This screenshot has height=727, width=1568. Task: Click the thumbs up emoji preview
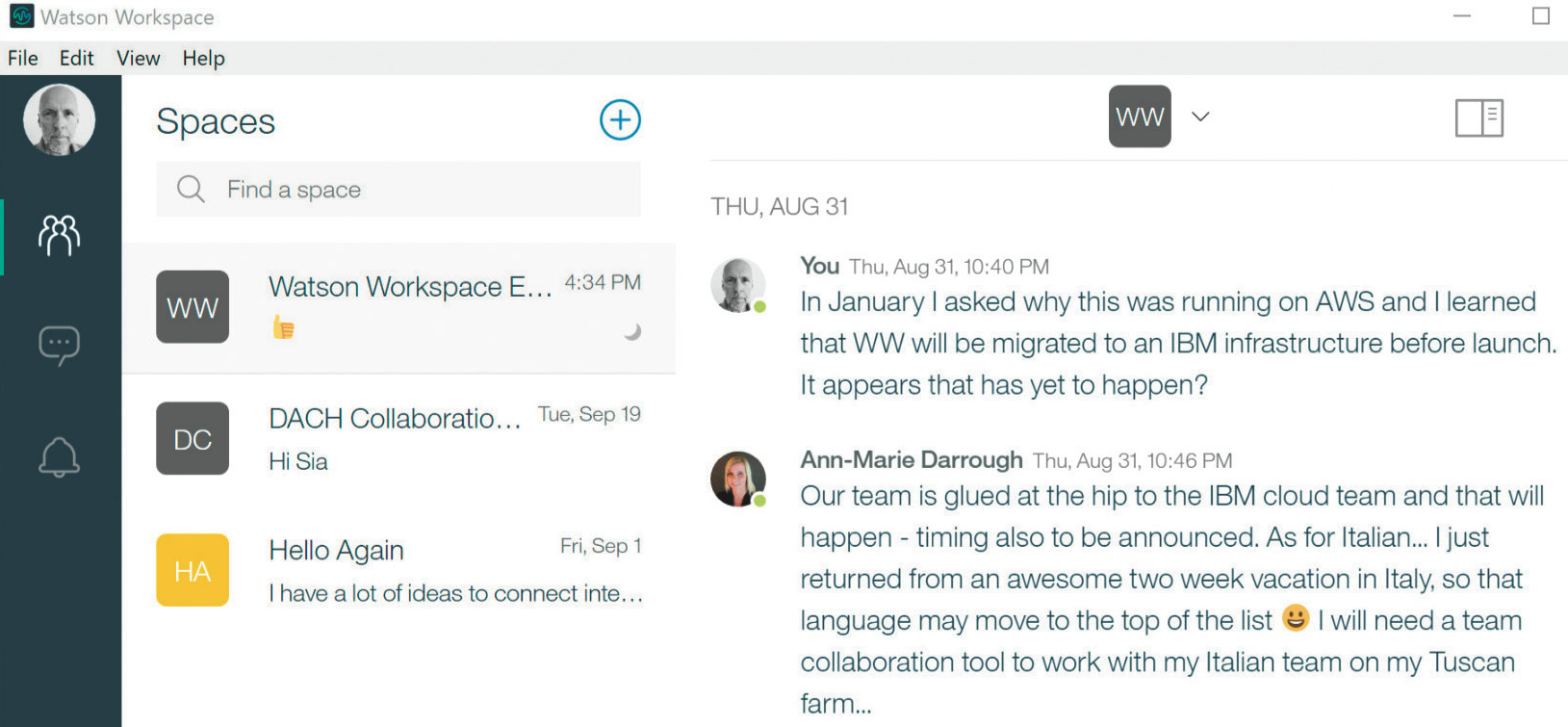(x=283, y=328)
